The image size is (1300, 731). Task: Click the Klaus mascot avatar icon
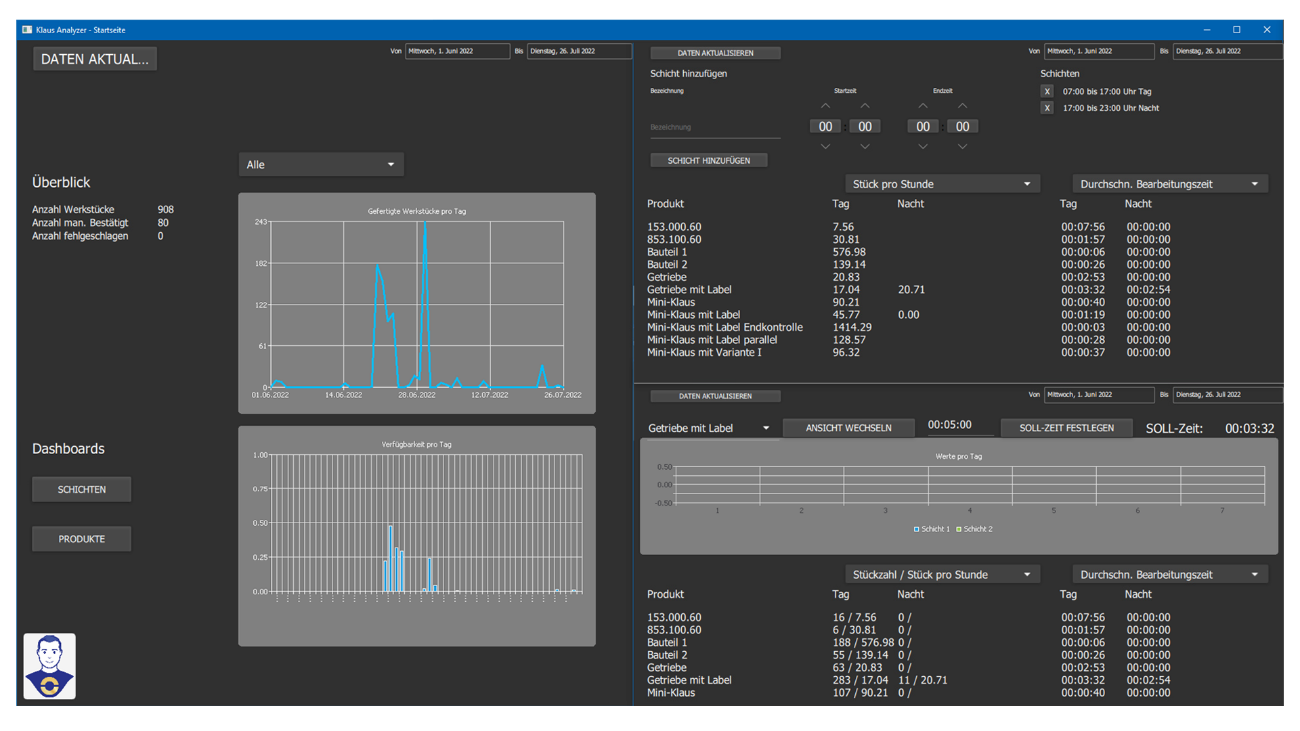click(x=50, y=666)
